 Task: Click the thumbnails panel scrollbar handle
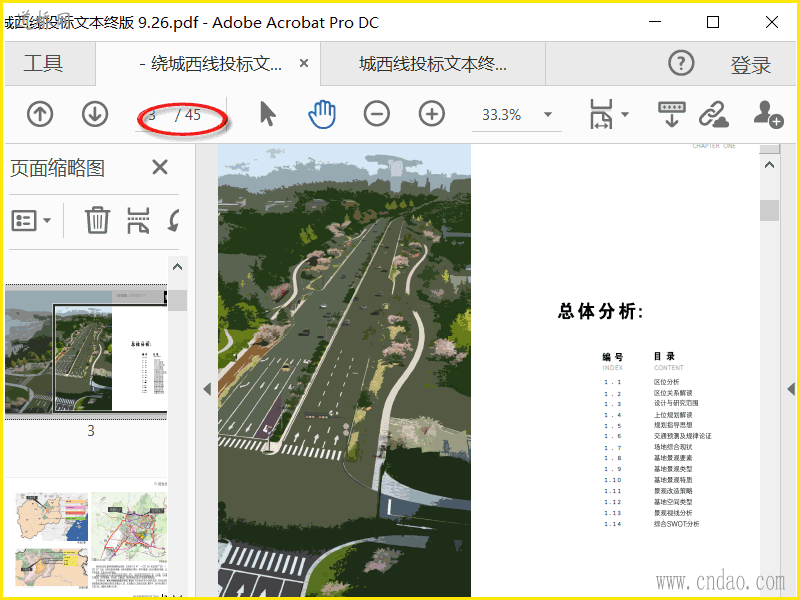click(178, 301)
